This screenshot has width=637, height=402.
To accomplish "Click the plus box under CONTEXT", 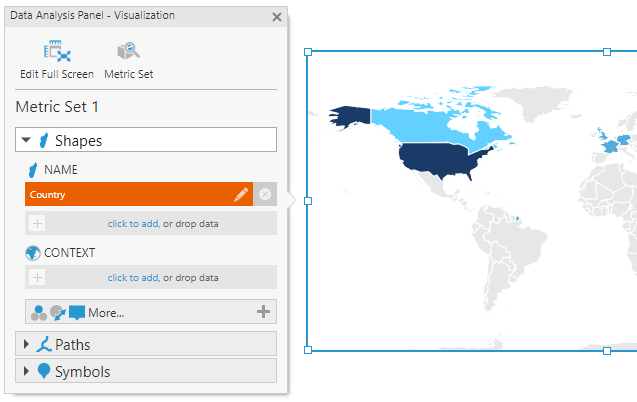I will point(37,278).
